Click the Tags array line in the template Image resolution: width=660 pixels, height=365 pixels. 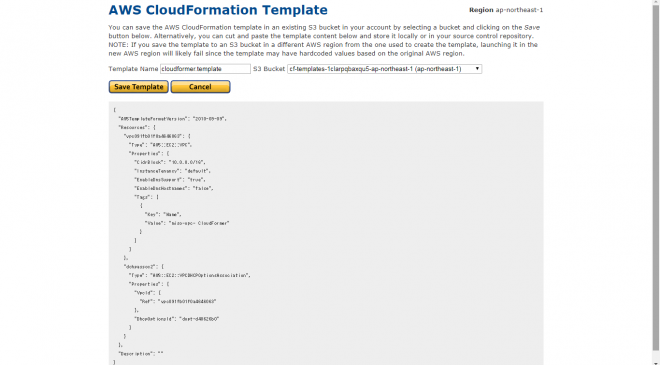coord(146,197)
